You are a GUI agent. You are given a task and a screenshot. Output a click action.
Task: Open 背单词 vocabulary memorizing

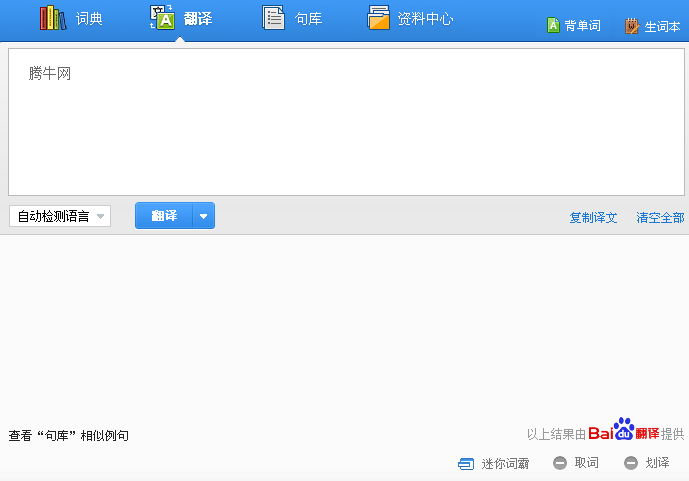point(573,25)
